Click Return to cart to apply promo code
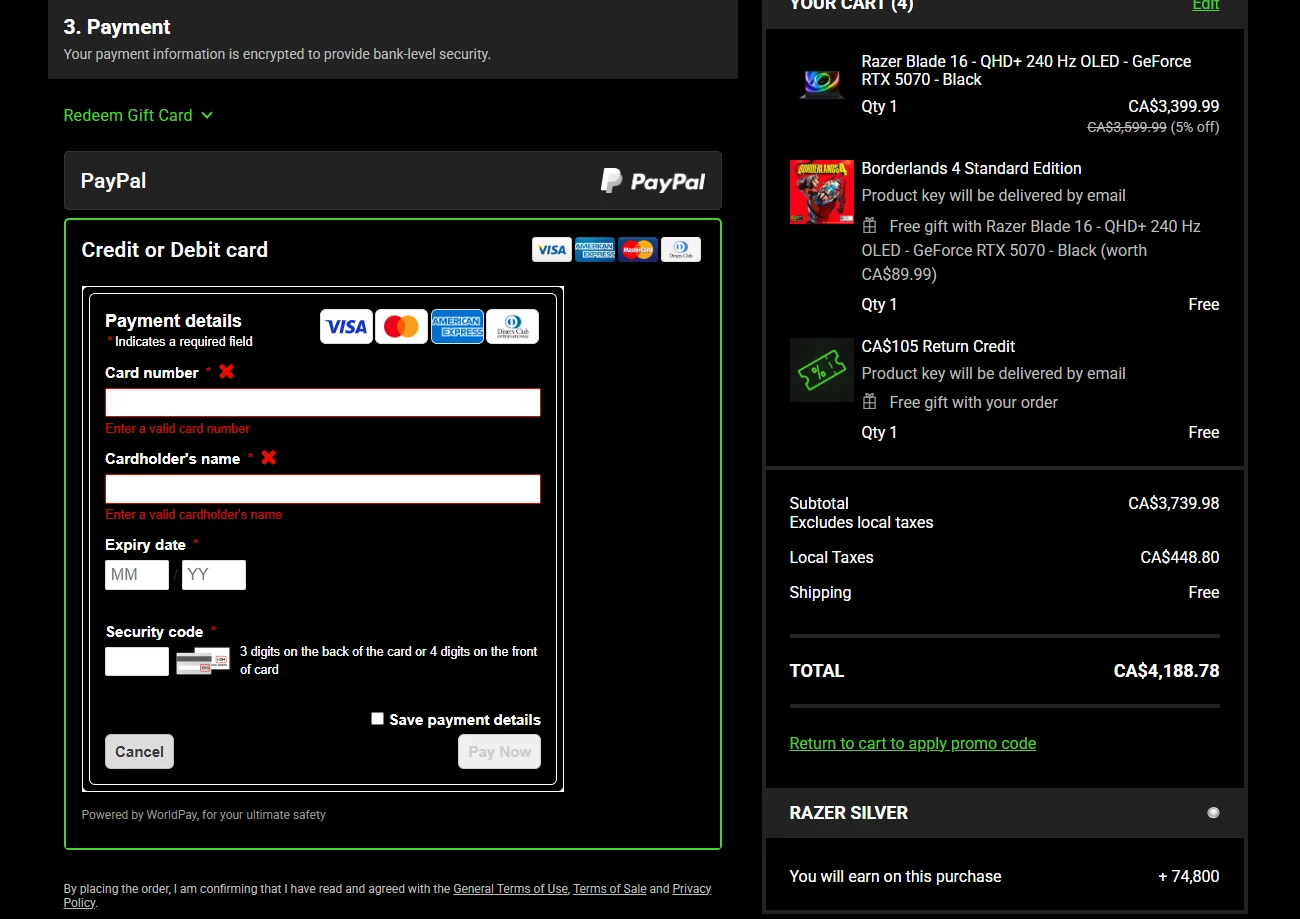The width and height of the screenshot is (1300, 919). (x=913, y=743)
